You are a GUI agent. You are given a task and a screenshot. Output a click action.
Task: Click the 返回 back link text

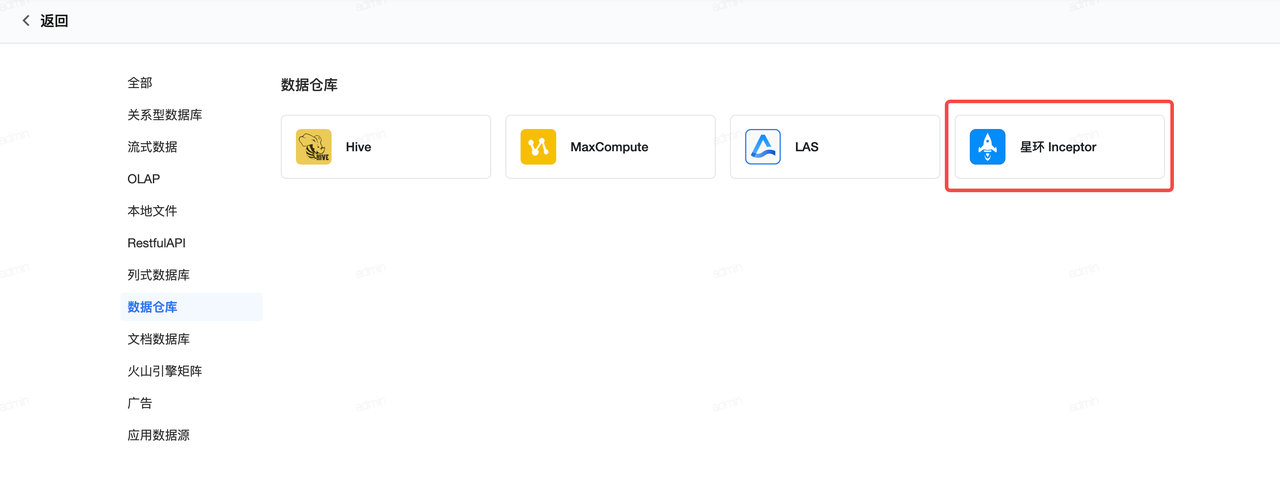click(54, 21)
